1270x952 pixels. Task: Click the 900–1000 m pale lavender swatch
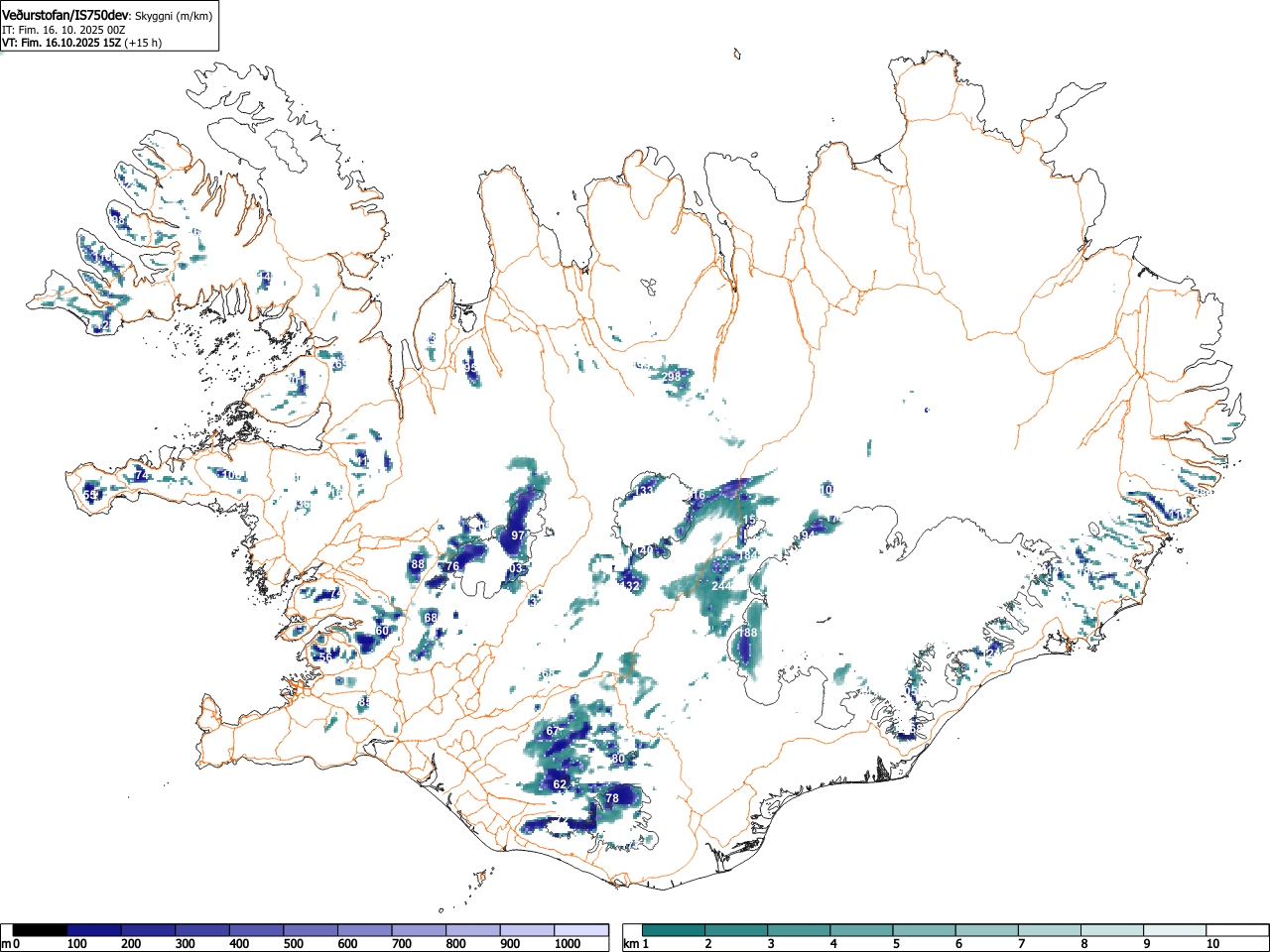[527, 930]
